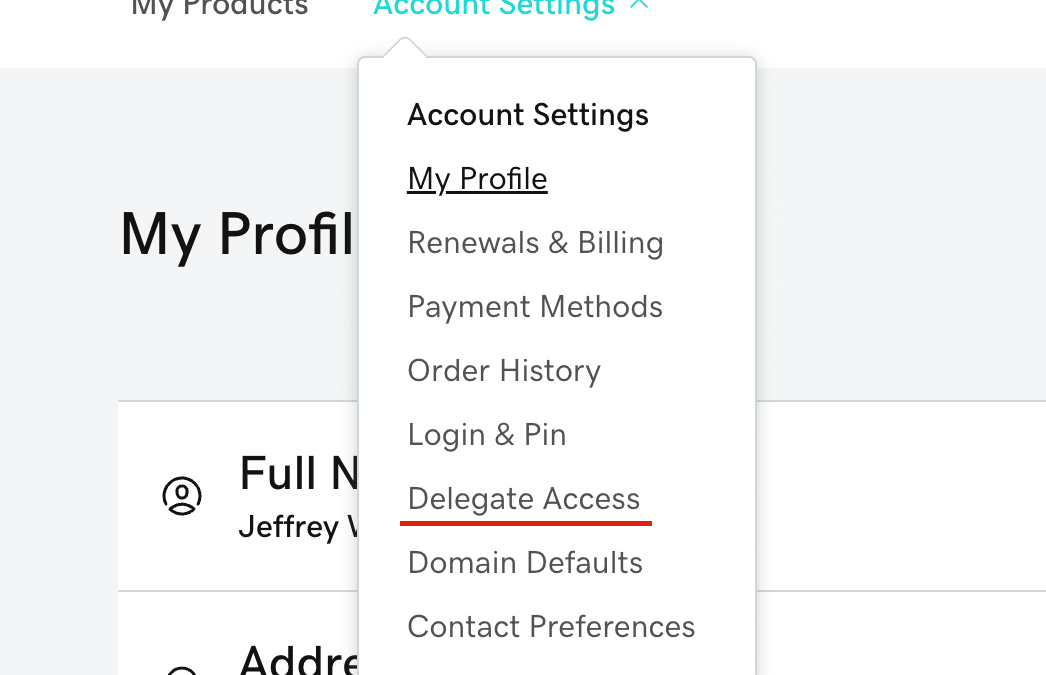Viewport: 1046px width, 675px height.
Task: Open Contact Preferences
Action: pos(551,626)
